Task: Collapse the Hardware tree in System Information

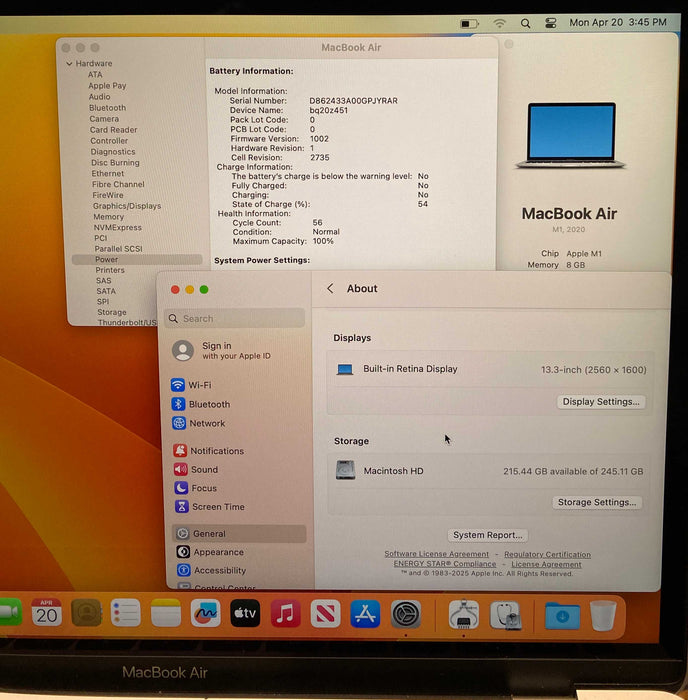Action: (x=69, y=64)
